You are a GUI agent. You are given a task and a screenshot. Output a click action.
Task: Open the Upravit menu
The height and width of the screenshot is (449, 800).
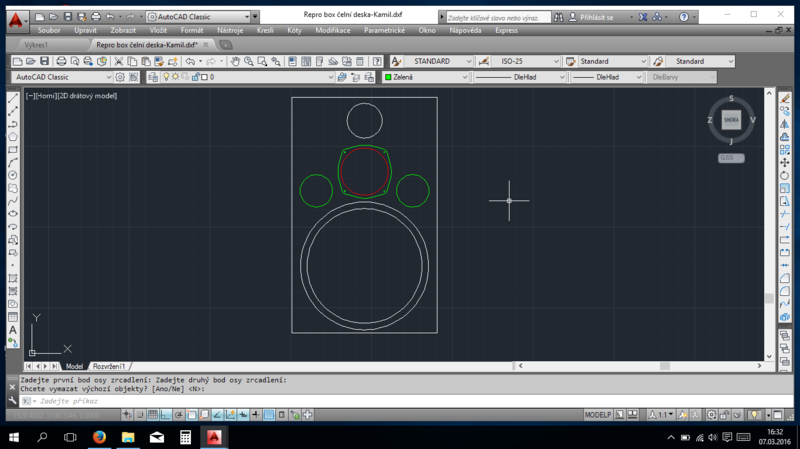point(85,31)
